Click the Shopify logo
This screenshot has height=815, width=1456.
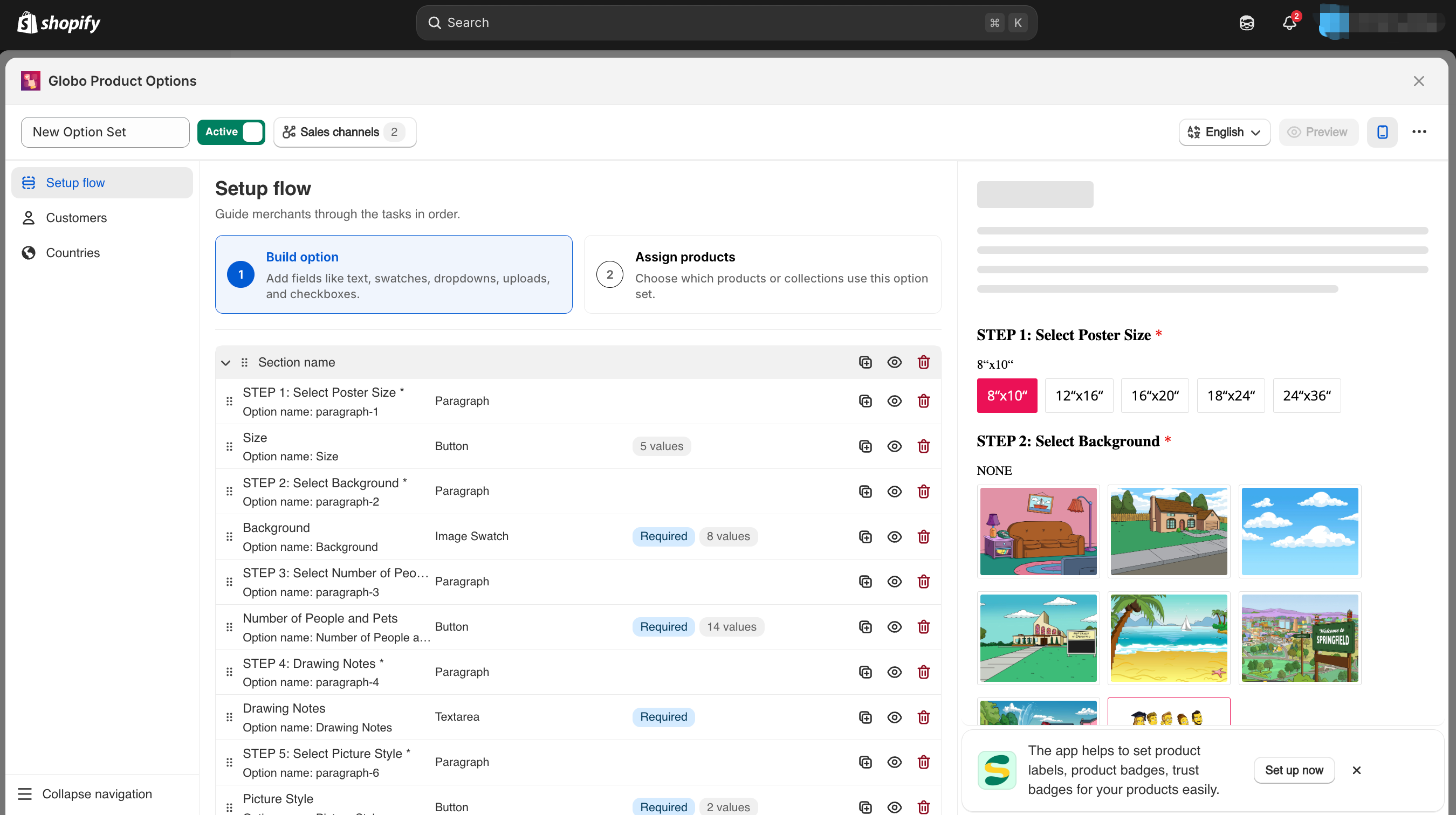coord(59,23)
